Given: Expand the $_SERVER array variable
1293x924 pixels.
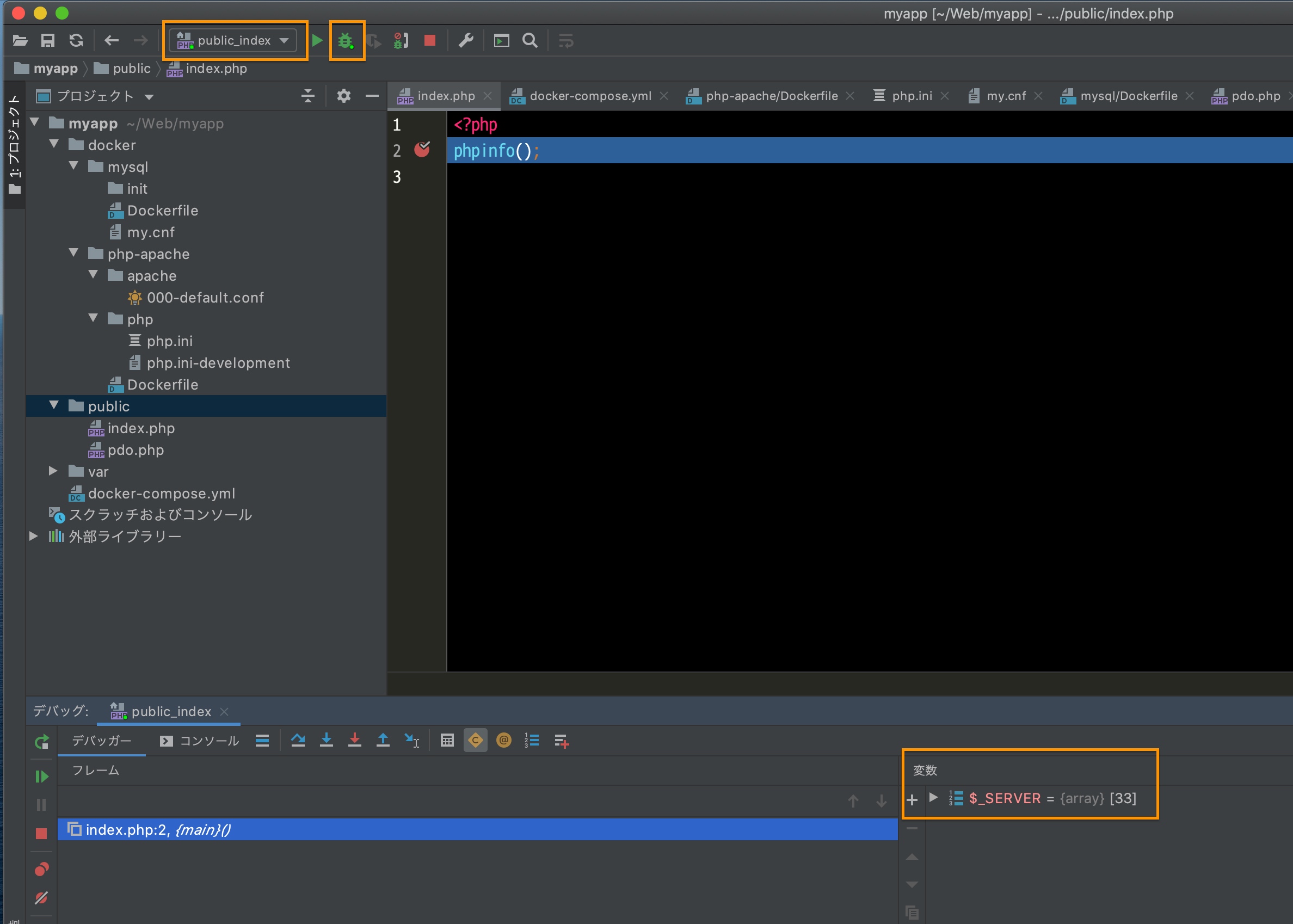Looking at the screenshot, I should click(933, 797).
